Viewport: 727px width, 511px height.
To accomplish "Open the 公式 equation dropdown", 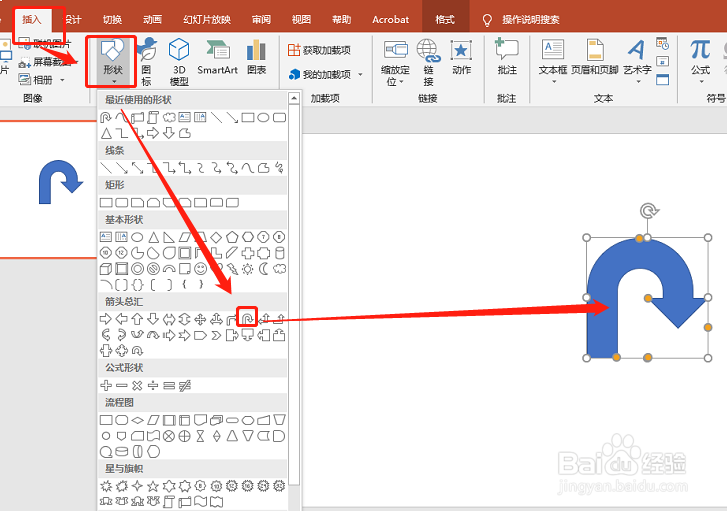I will [x=701, y=82].
